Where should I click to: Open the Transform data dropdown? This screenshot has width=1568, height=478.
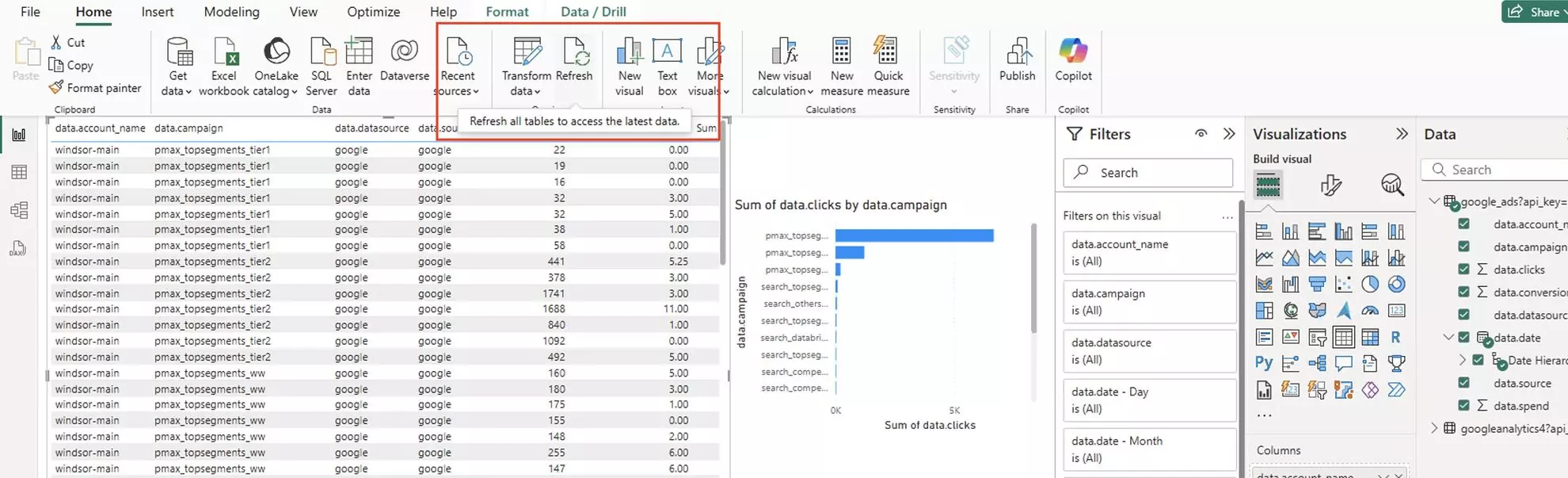(526, 67)
